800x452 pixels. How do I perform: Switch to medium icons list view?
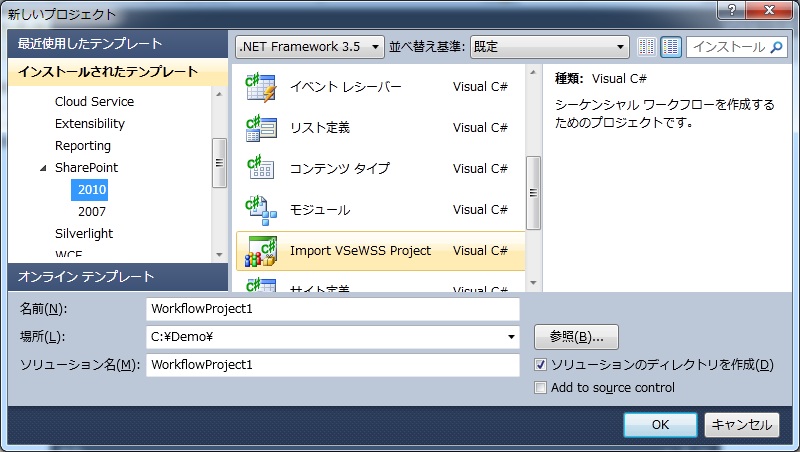coord(671,47)
